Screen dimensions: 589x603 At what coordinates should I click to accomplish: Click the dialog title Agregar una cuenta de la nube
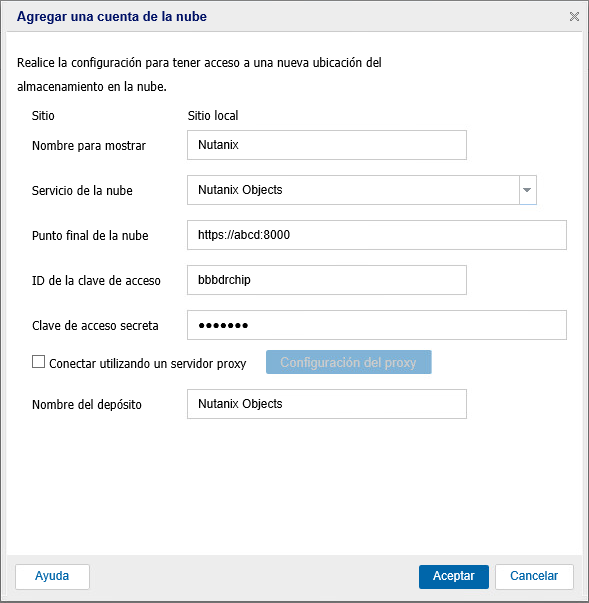click(111, 17)
